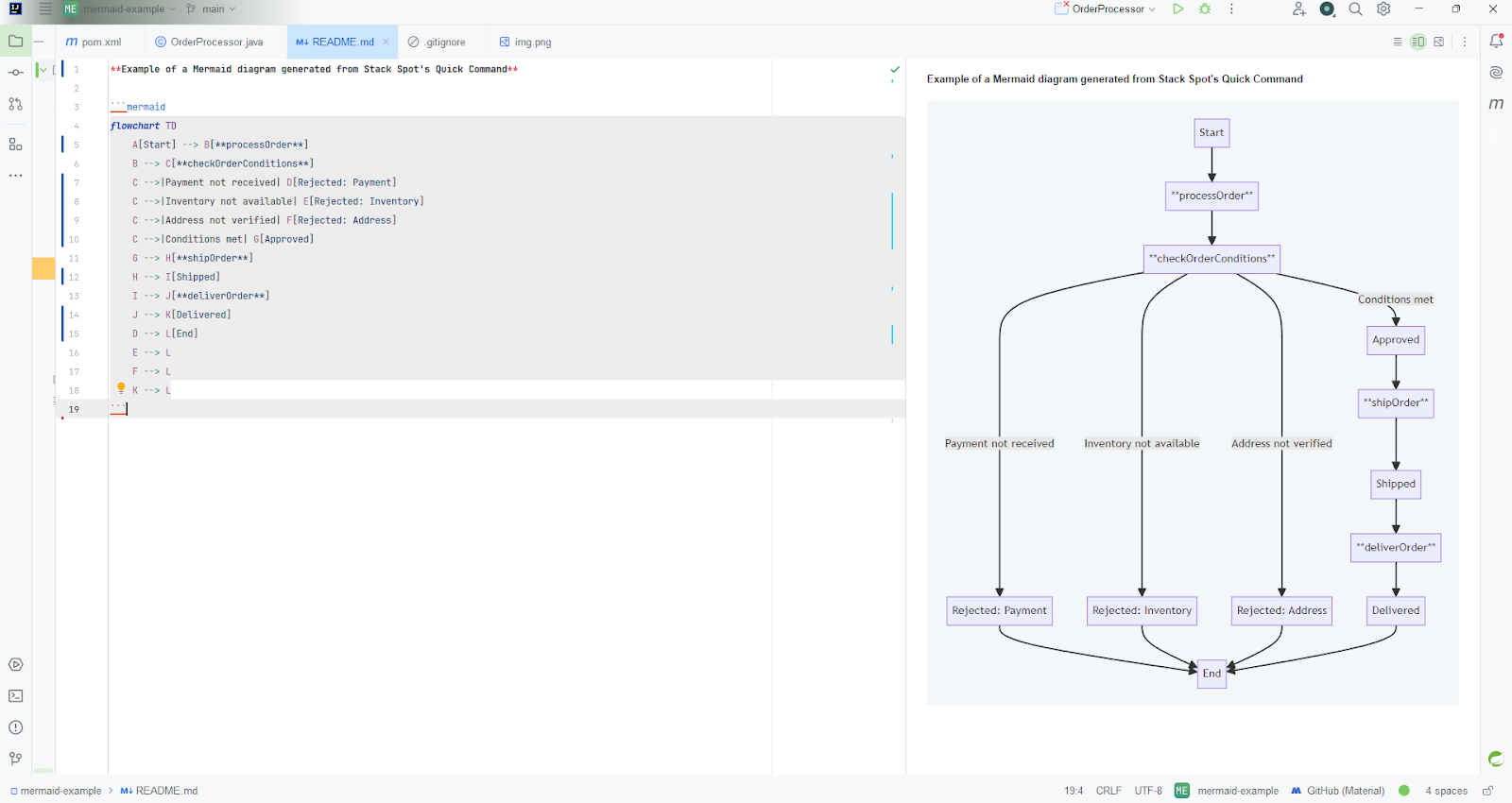Image resolution: width=1512 pixels, height=803 pixels.
Task: Click code line 'H --> I[Shipped]'
Action: (176, 277)
